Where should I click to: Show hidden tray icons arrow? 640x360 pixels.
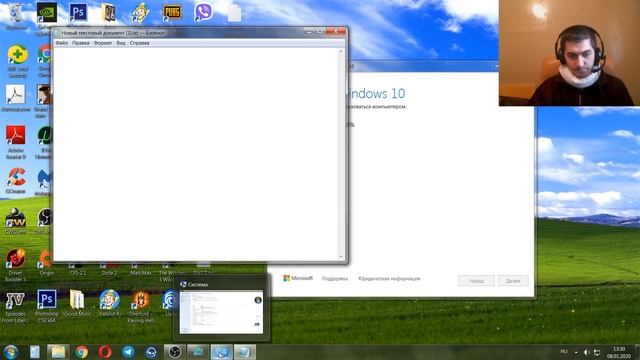(576, 352)
